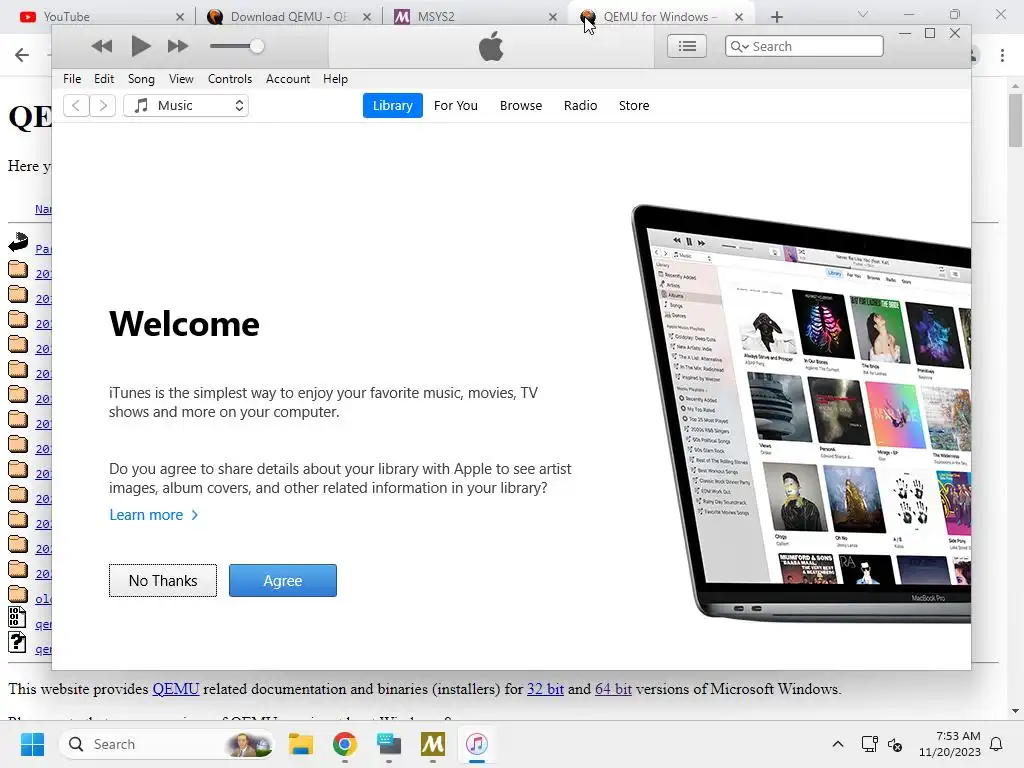This screenshot has width=1024, height=768.
Task: Open File Explorer from the taskbar
Action: (301, 744)
